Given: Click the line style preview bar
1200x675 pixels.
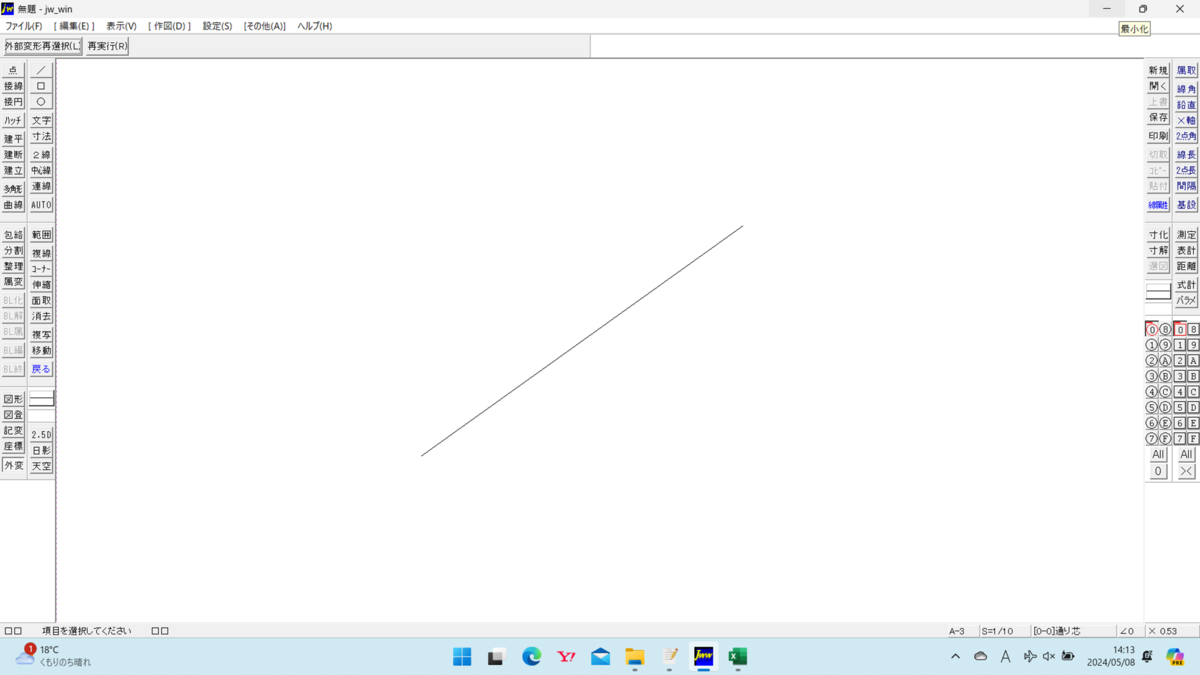Looking at the screenshot, I should click(1157, 289).
